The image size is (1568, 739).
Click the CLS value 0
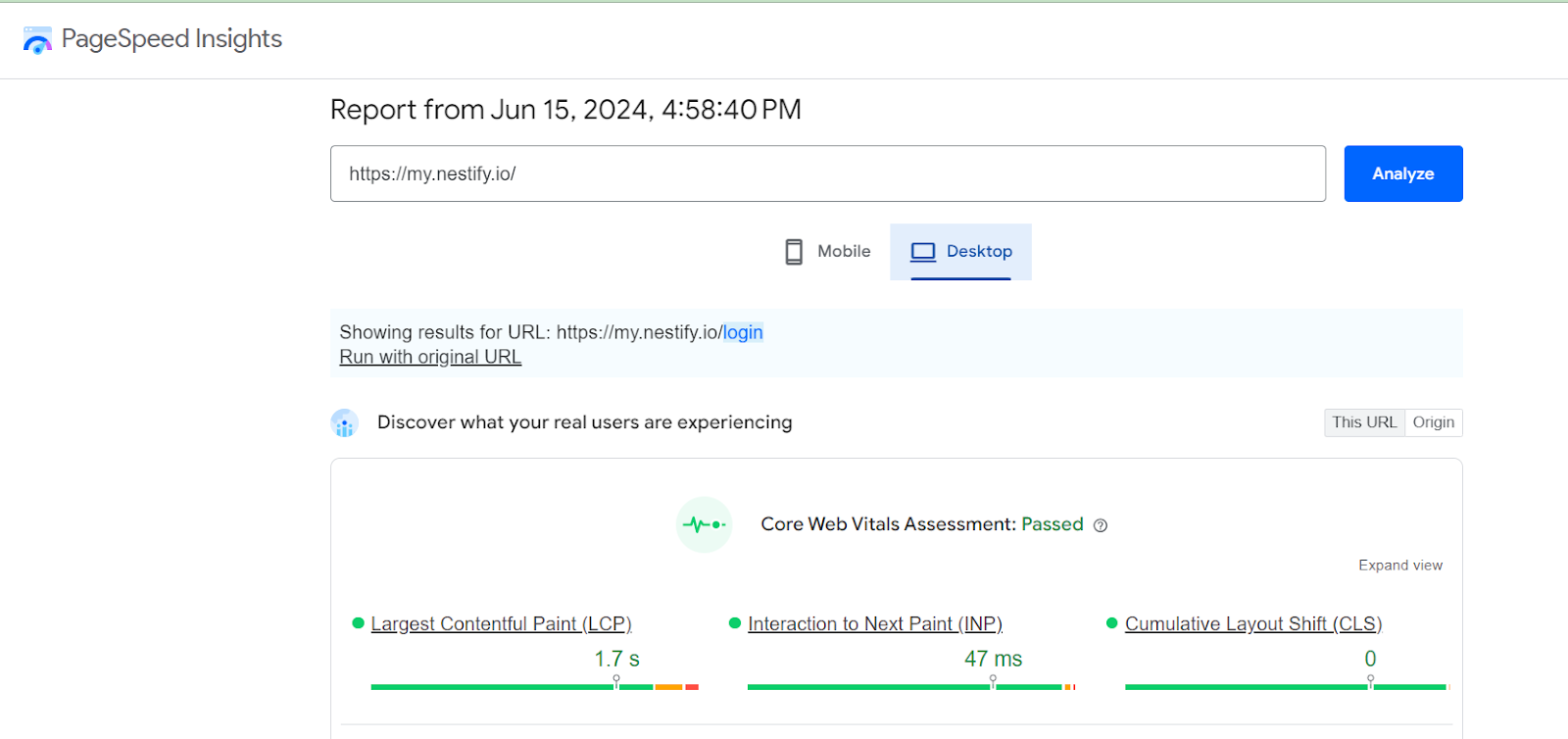pyautogui.click(x=1370, y=659)
